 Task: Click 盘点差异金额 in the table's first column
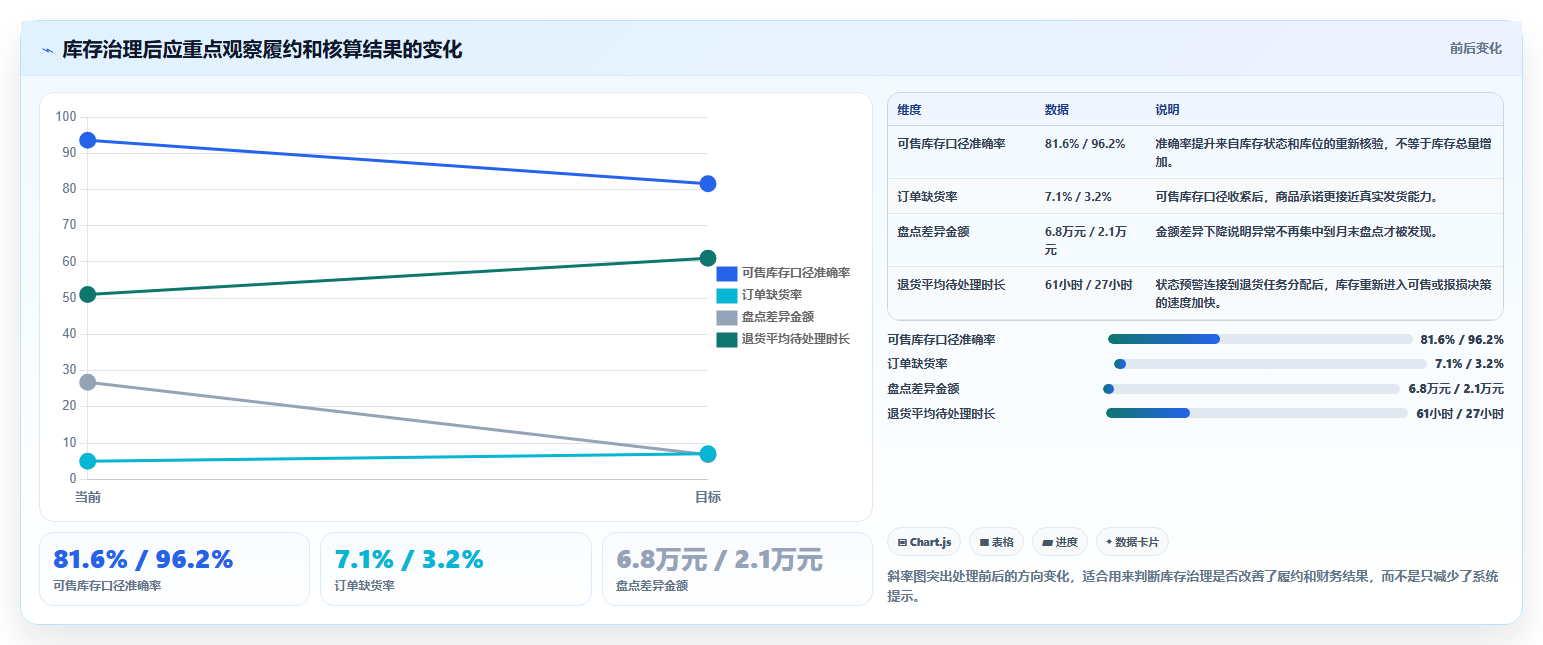click(x=933, y=232)
